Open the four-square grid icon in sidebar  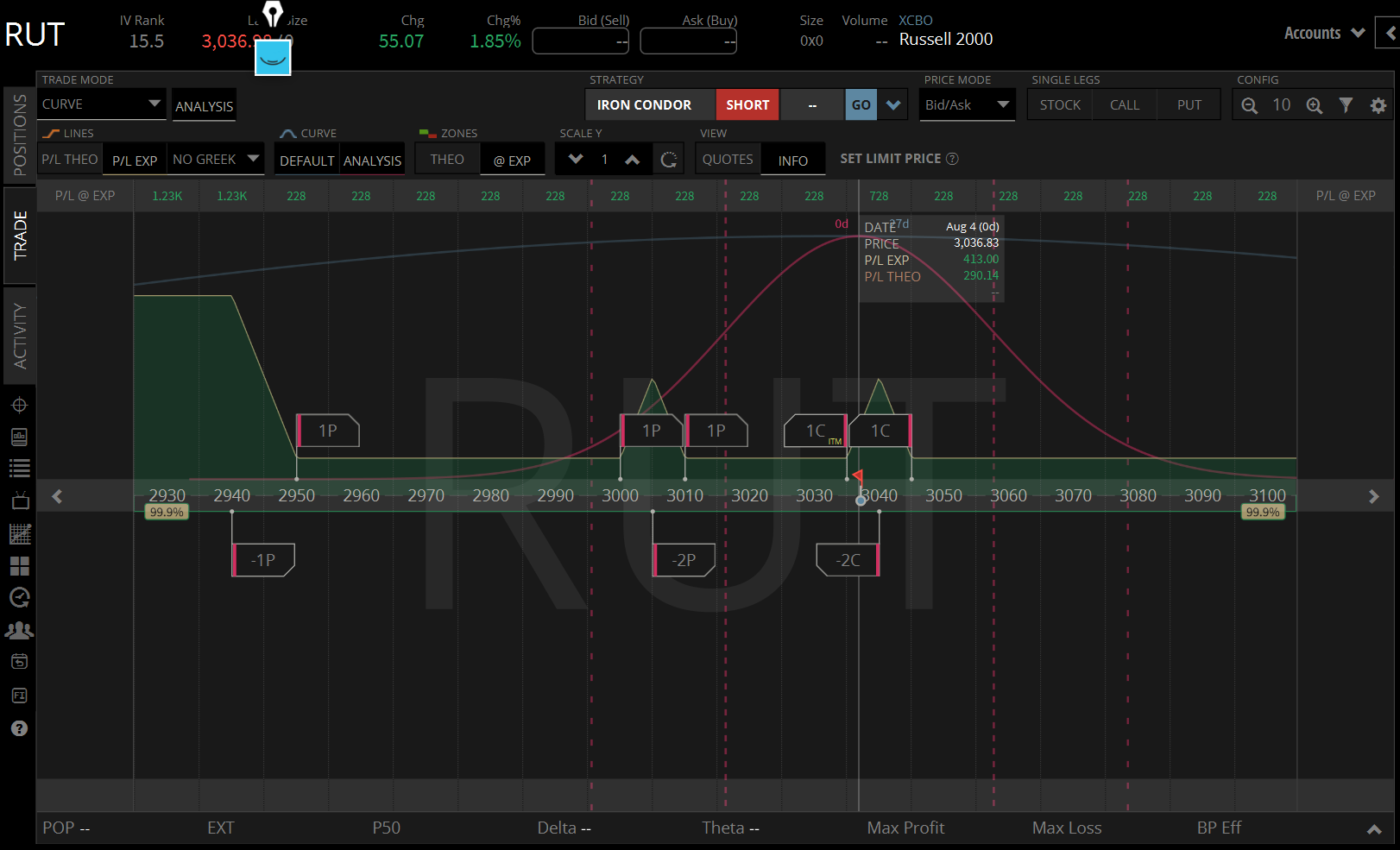point(19,566)
